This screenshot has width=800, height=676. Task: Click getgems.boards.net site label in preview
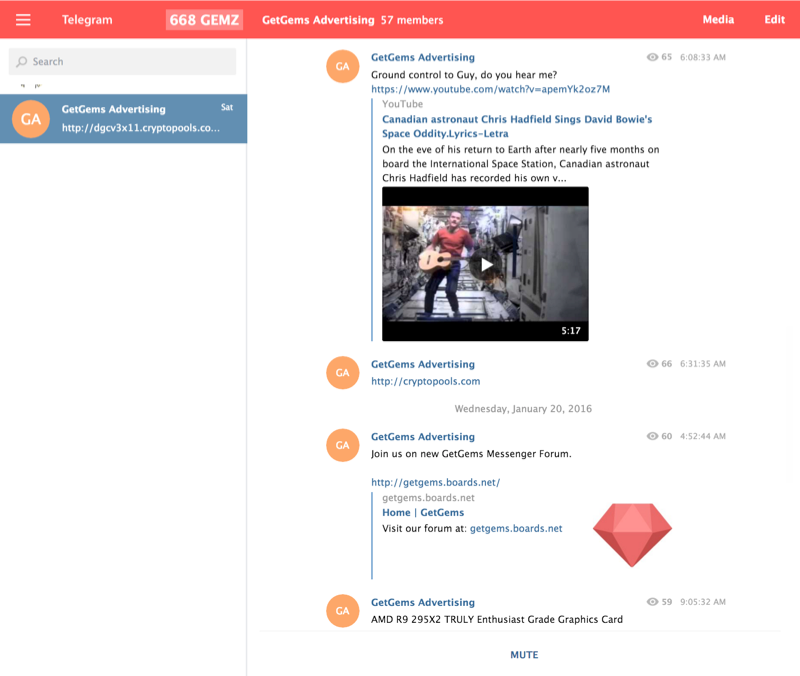tap(428, 497)
